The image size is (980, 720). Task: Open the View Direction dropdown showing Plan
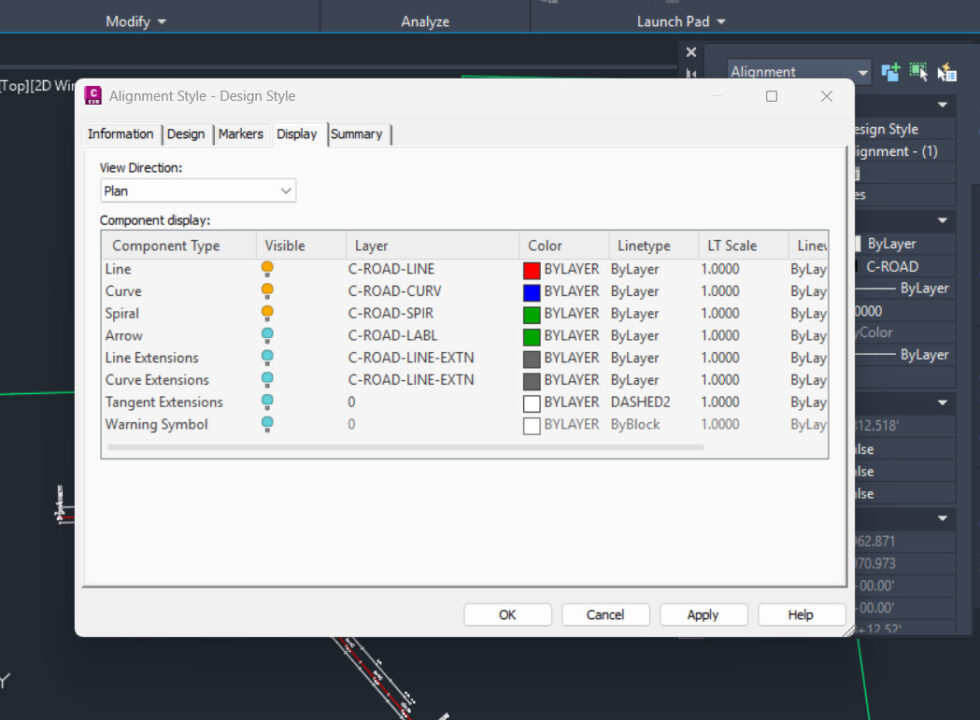[x=198, y=191]
